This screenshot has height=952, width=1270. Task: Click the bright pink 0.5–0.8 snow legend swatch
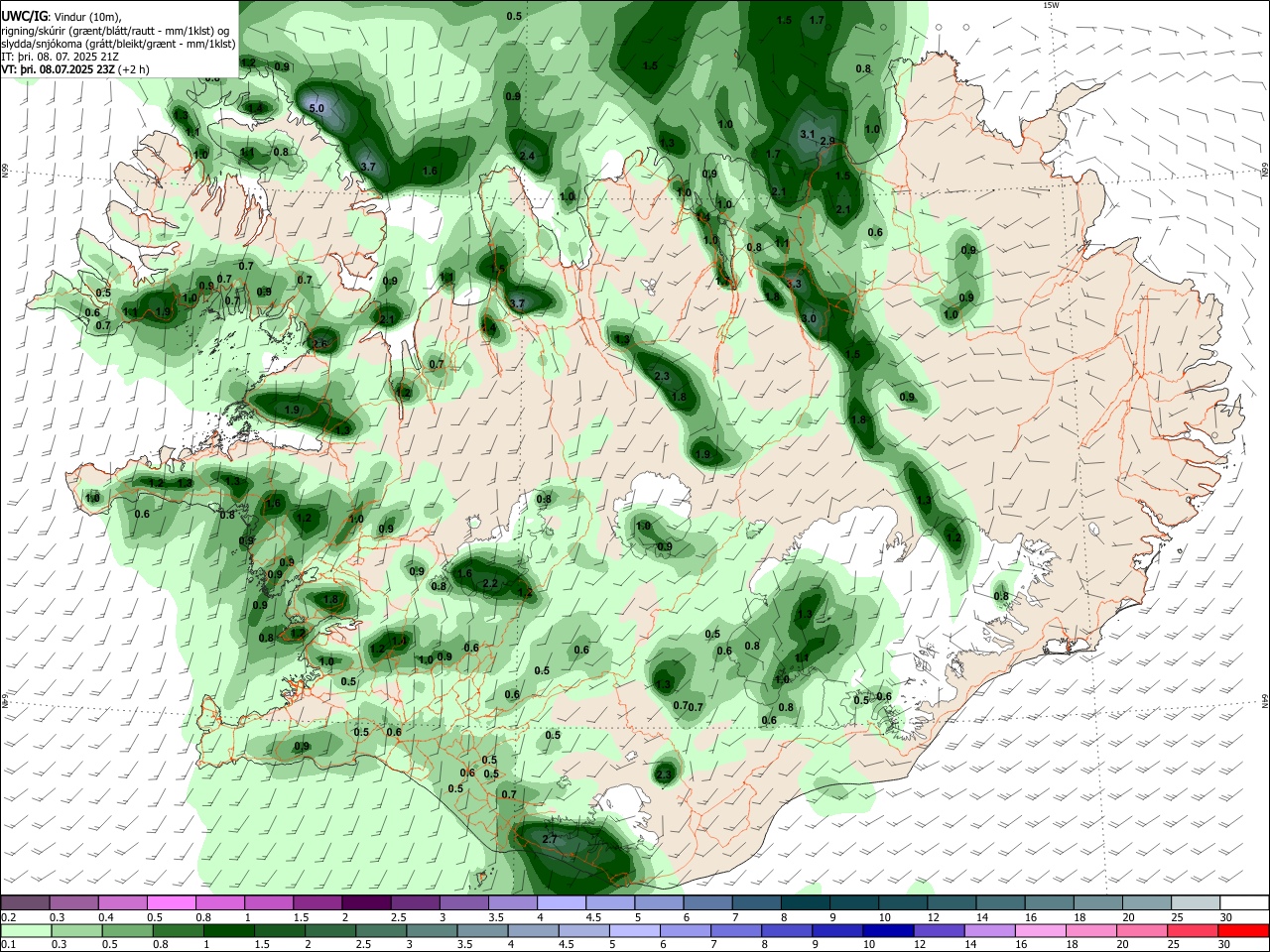(172, 904)
